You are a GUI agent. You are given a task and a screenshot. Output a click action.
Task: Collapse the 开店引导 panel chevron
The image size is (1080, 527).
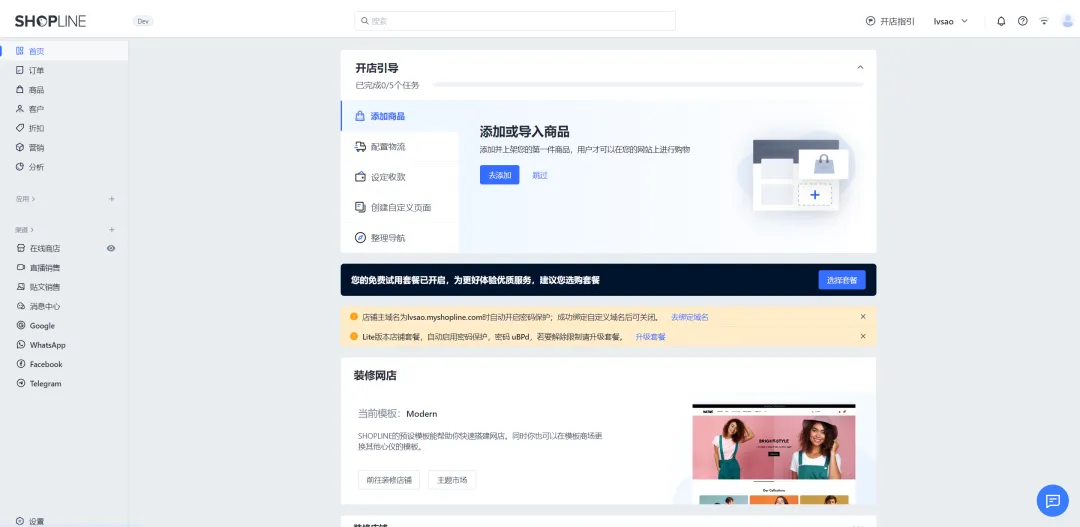[x=860, y=68]
